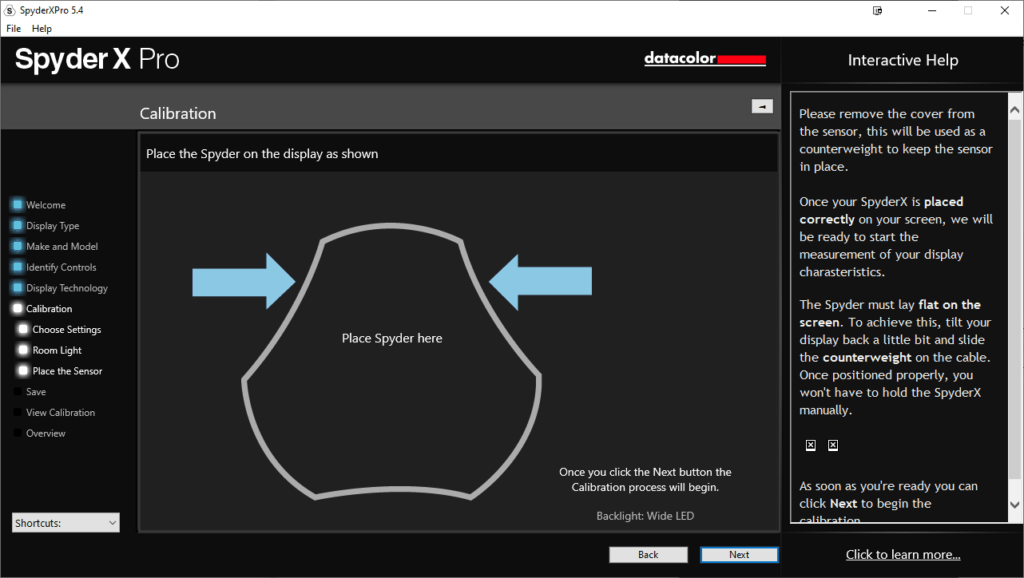The width and height of the screenshot is (1024, 578).
Task: Select the Place the Sensor sub-step
Action: [67, 371]
